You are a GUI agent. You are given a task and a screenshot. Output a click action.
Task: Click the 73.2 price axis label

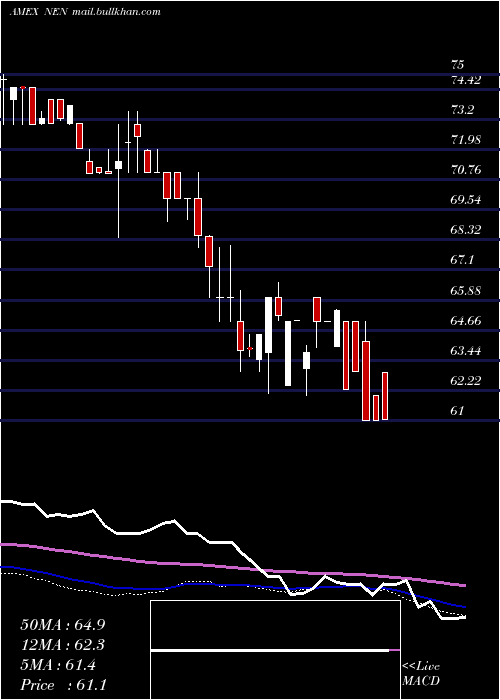pos(462,110)
